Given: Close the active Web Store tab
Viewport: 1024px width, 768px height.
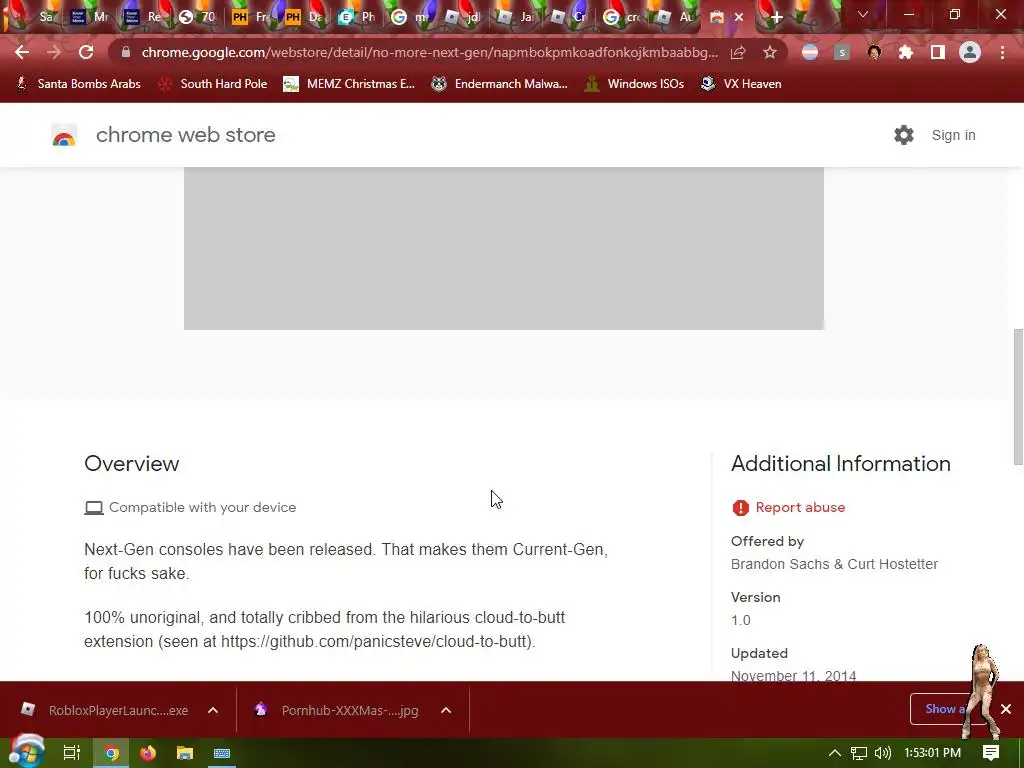Looking at the screenshot, I should point(739,18).
